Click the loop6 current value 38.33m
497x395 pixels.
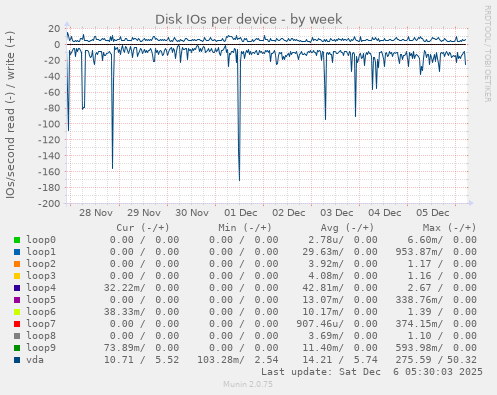pos(124,312)
